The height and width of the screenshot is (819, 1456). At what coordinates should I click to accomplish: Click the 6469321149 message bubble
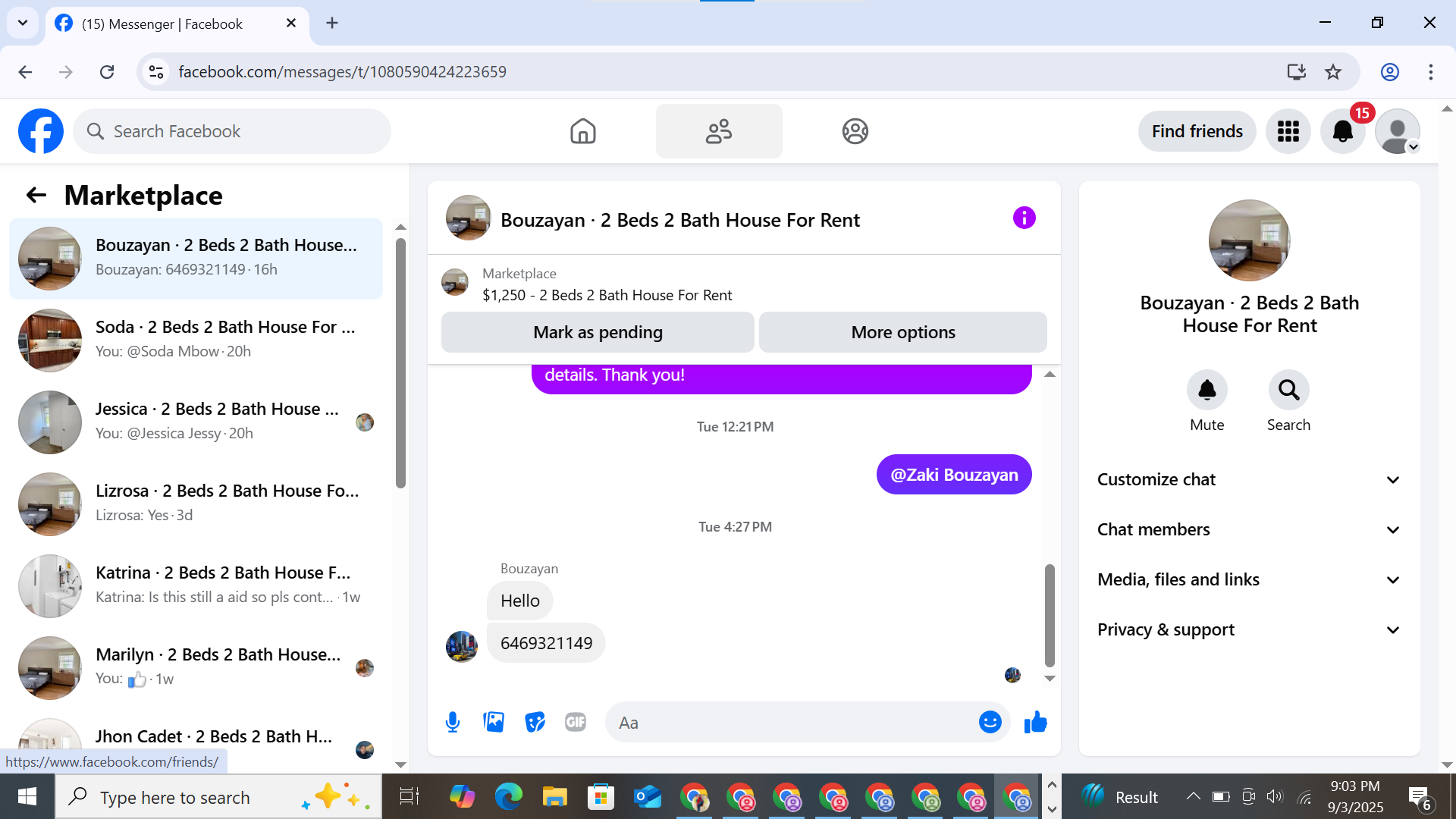click(546, 643)
